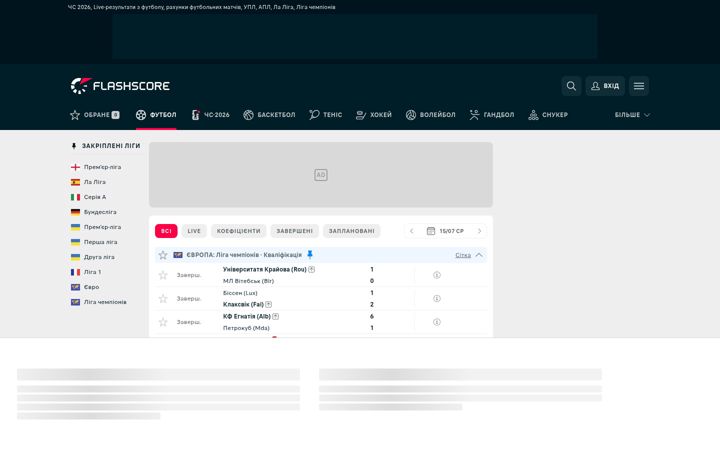Switch to the ХОКЕЙ tab
Image resolution: width=720 pixels, height=450 pixels.
(x=374, y=115)
